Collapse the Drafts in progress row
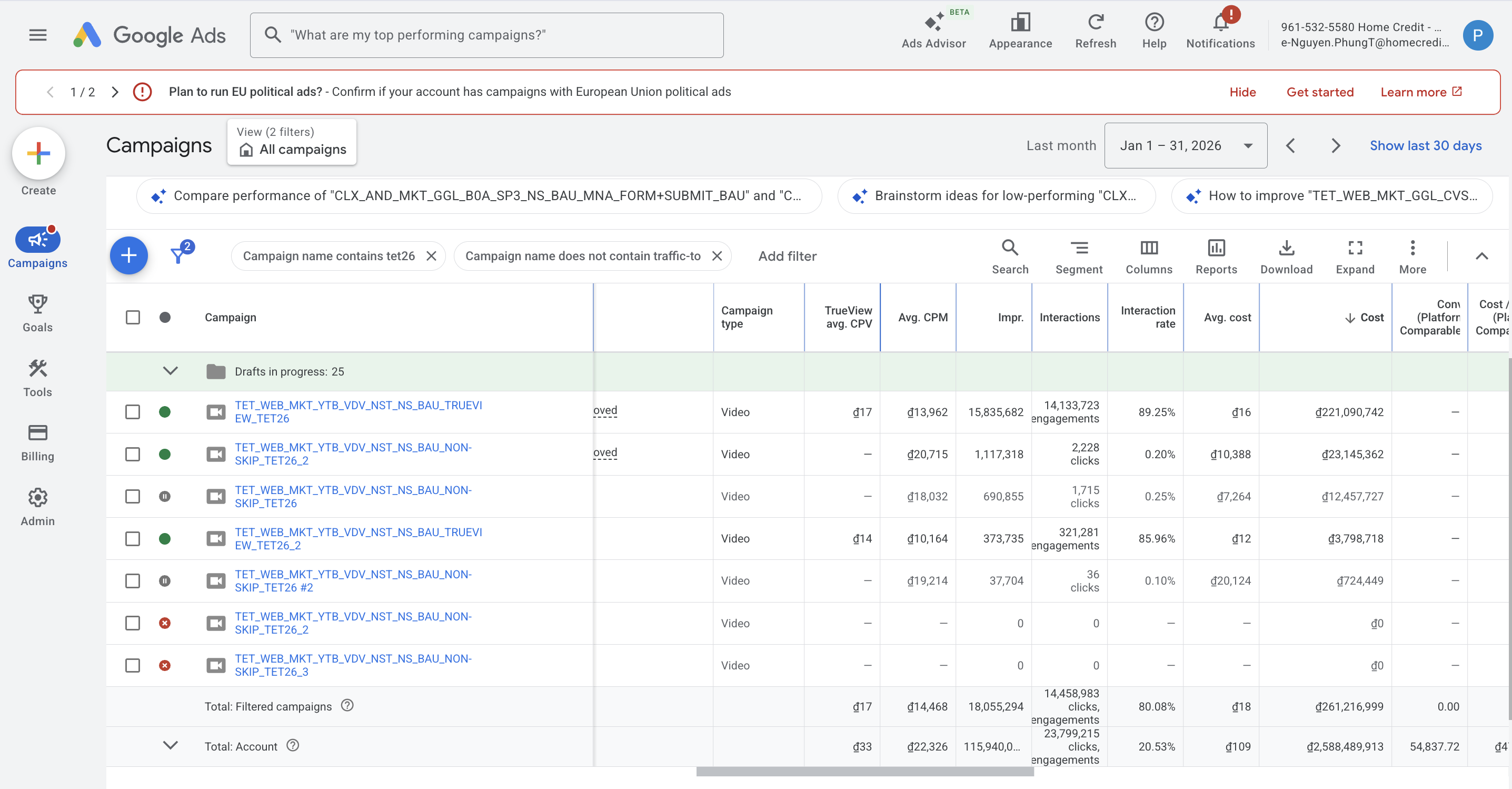Viewport: 1512px width, 789px height. 170,370
